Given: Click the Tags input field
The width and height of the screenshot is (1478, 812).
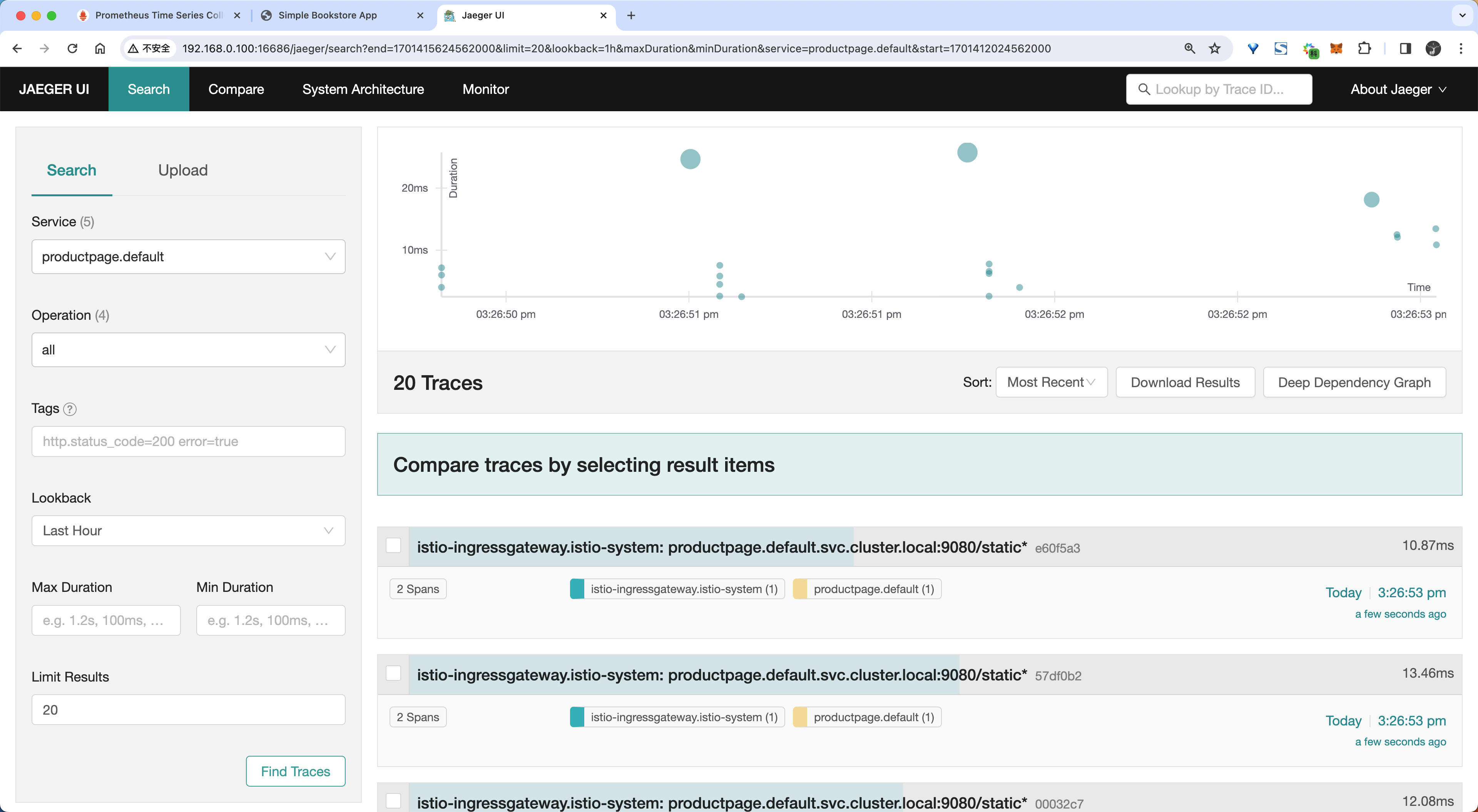Looking at the screenshot, I should pyautogui.click(x=188, y=441).
